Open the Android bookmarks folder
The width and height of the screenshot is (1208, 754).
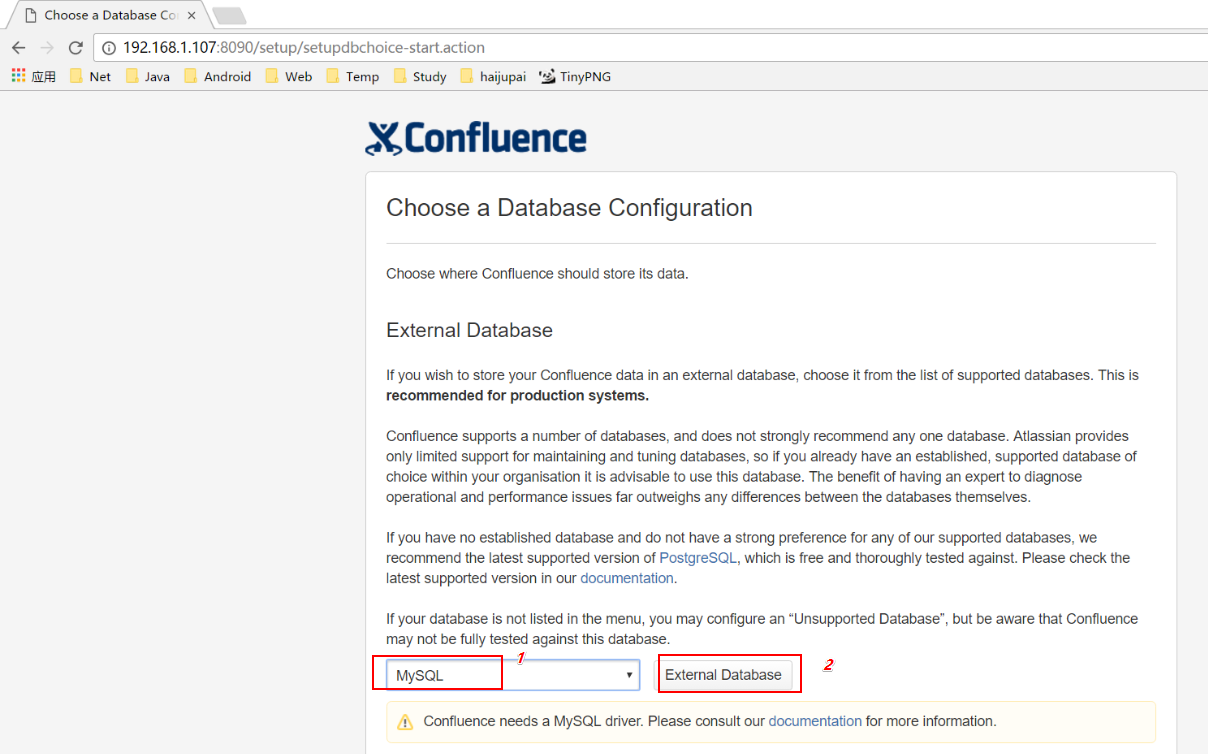pyautogui.click(x=217, y=76)
